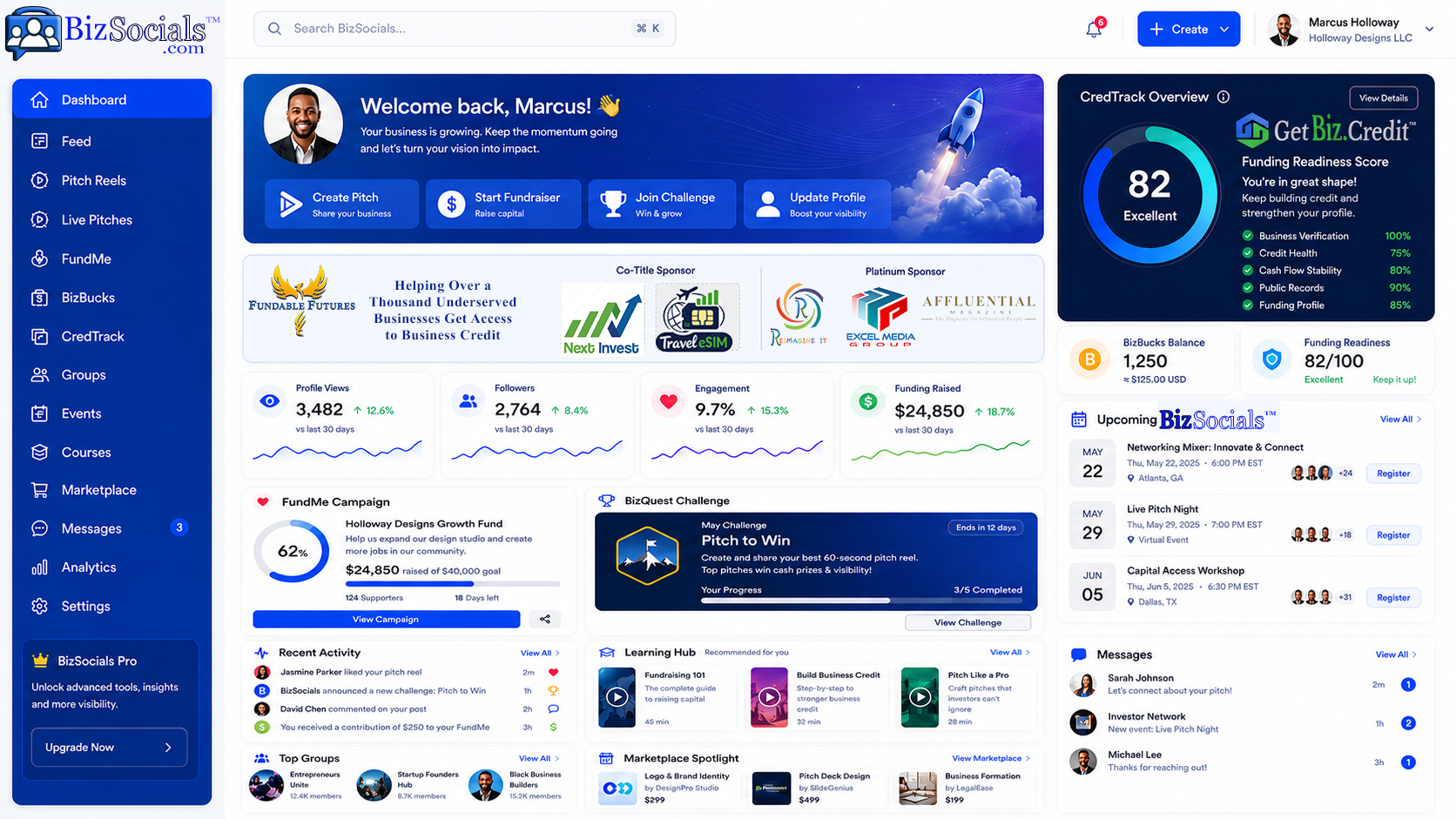This screenshot has height=819, width=1456.
Task: Click View Details in CredTrack Overview
Action: [x=1383, y=97]
